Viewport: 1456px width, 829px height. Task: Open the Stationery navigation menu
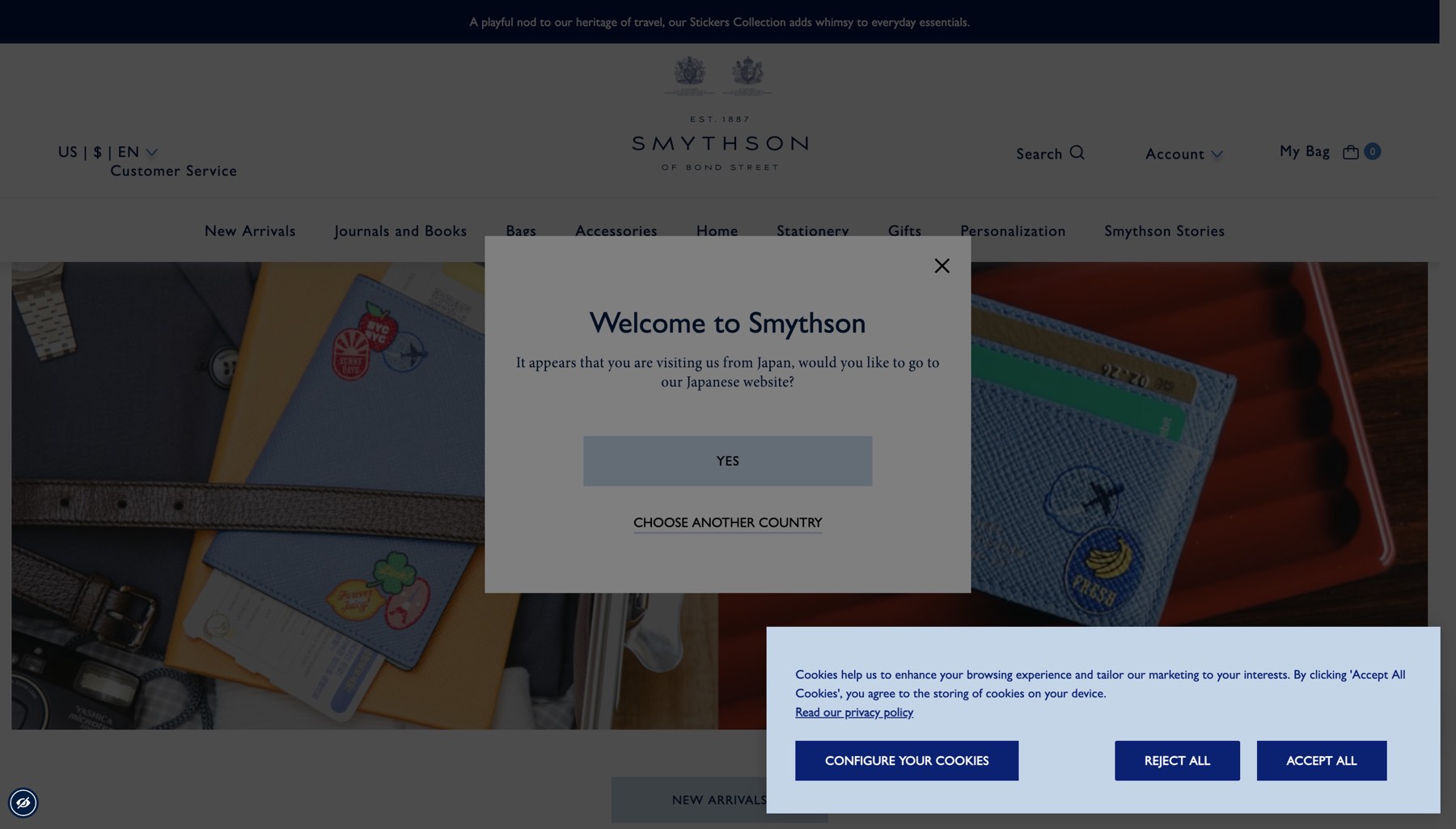point(813,231)
